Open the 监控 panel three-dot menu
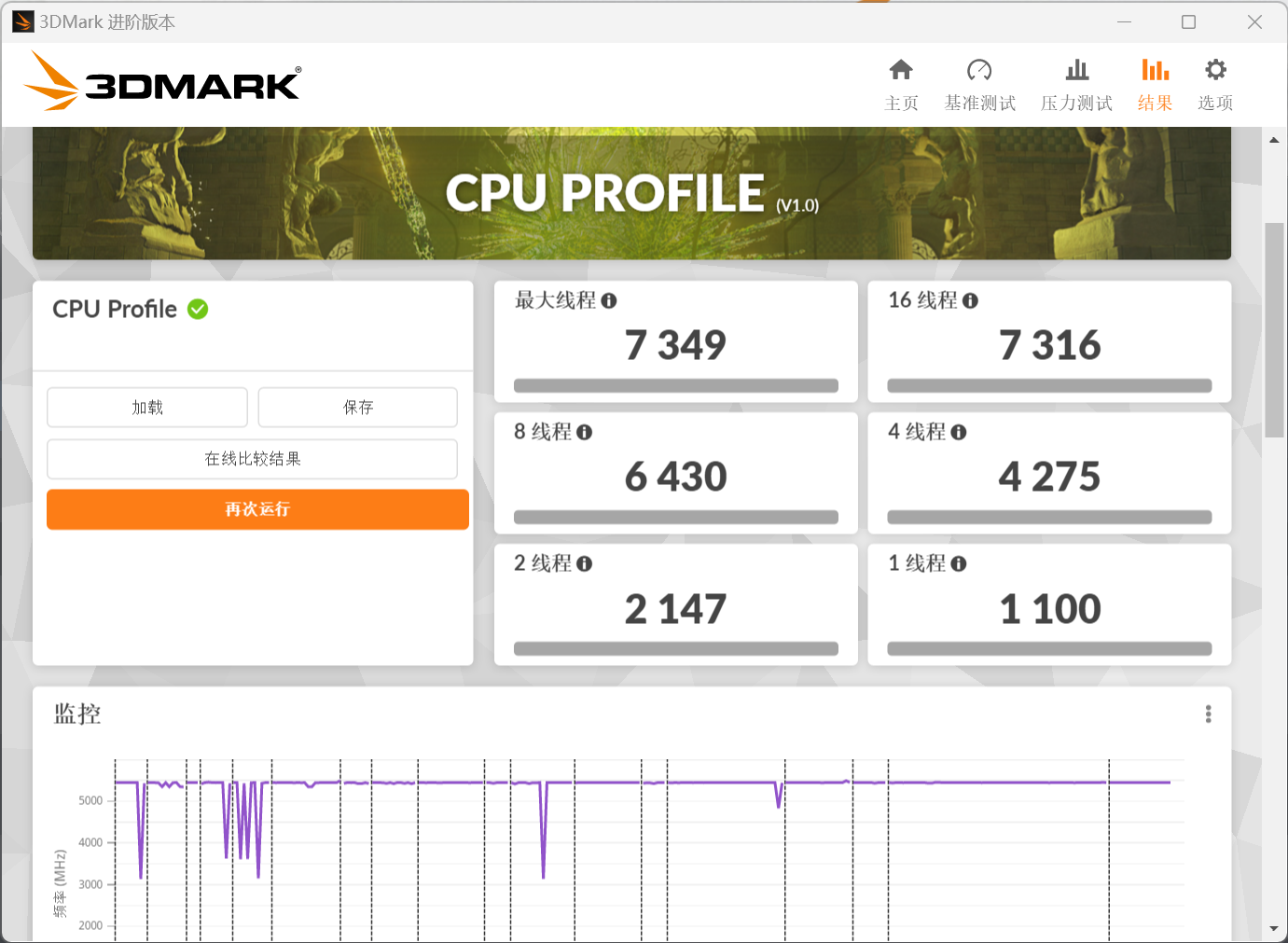The width and height of the screenshot is (1288, 943). coord(1209,714)
